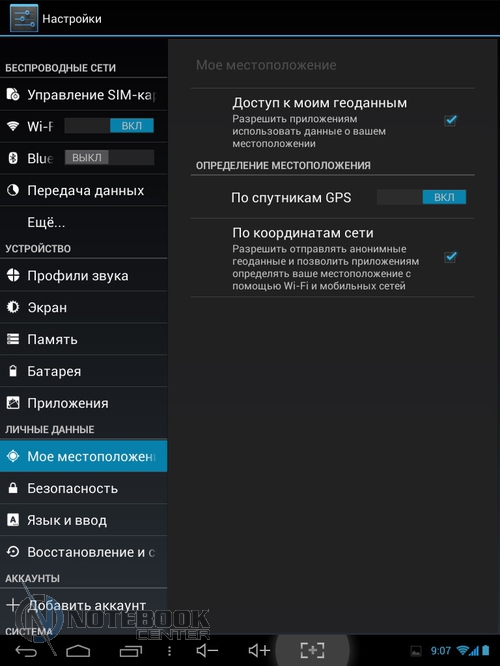This screenshot has height=666, width=500.
Task: Tap the Settings app icon in header
Action: (24, 18)
